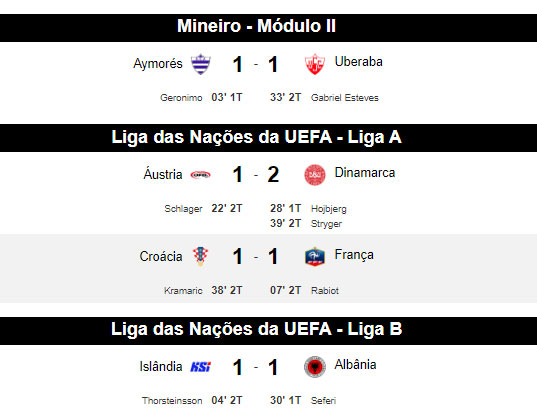Select the Áustria 1 - 2 score
Image resolution: width=537 pixels, height=416 pixels.
pos(255,175)
